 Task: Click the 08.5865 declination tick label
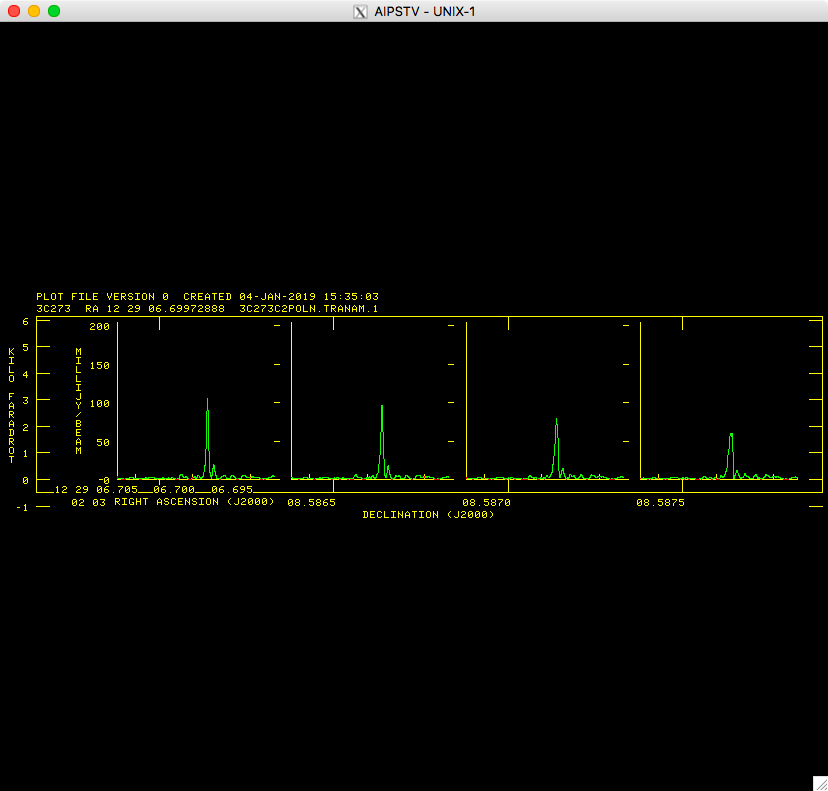pos(311,502)
